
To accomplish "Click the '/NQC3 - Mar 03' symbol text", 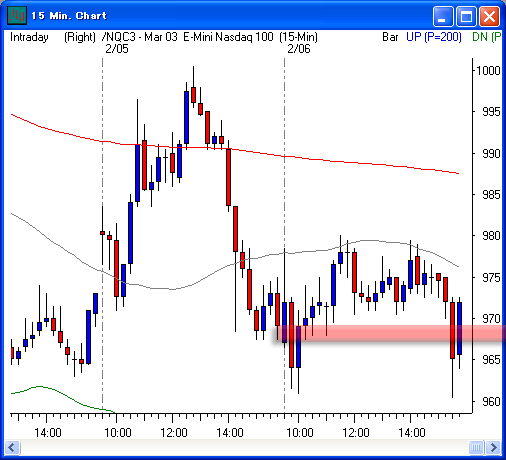I will click(x=140, y=37).
